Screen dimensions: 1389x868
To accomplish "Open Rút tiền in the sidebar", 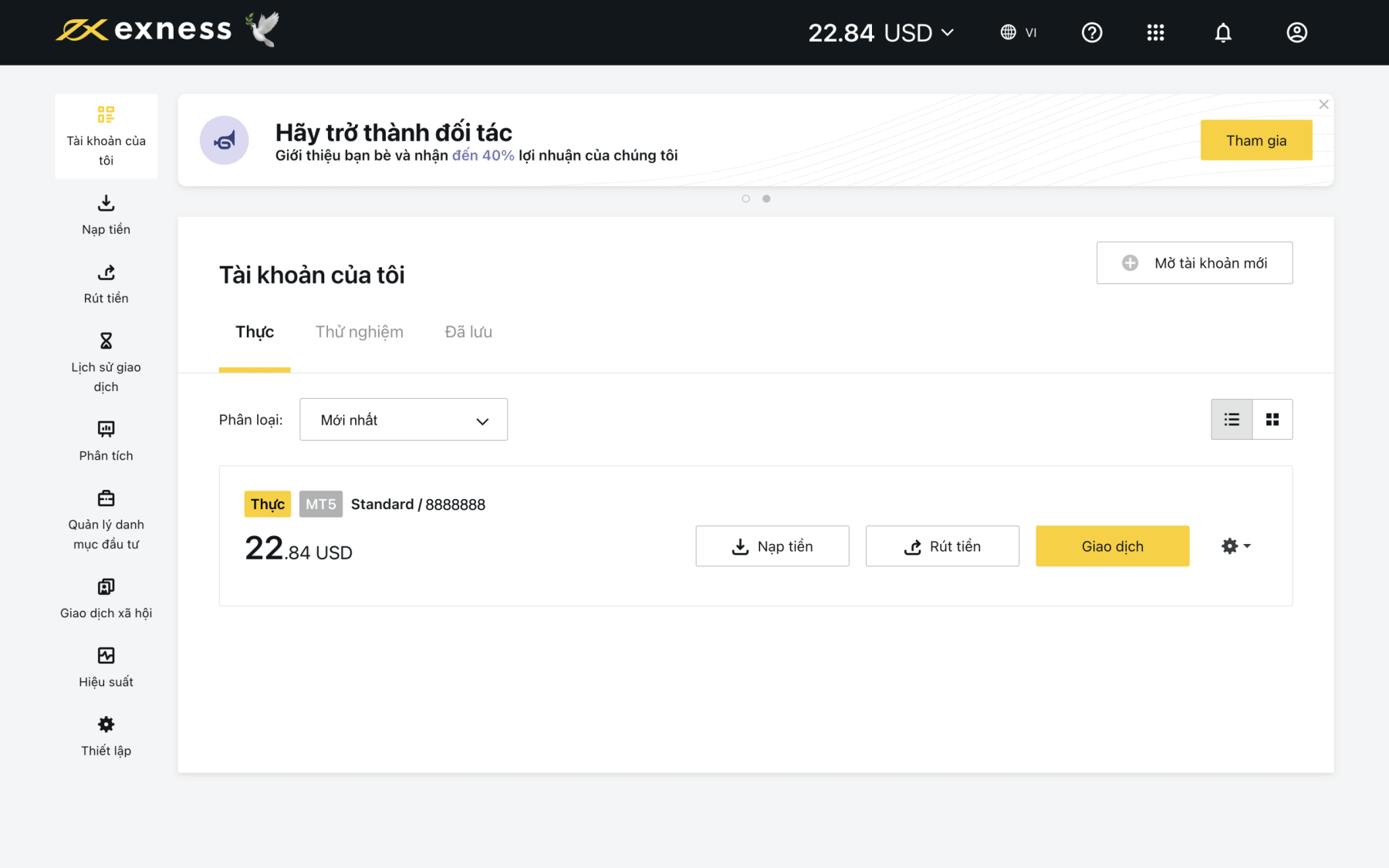I will pyautogui.click(x=106, y=284).
